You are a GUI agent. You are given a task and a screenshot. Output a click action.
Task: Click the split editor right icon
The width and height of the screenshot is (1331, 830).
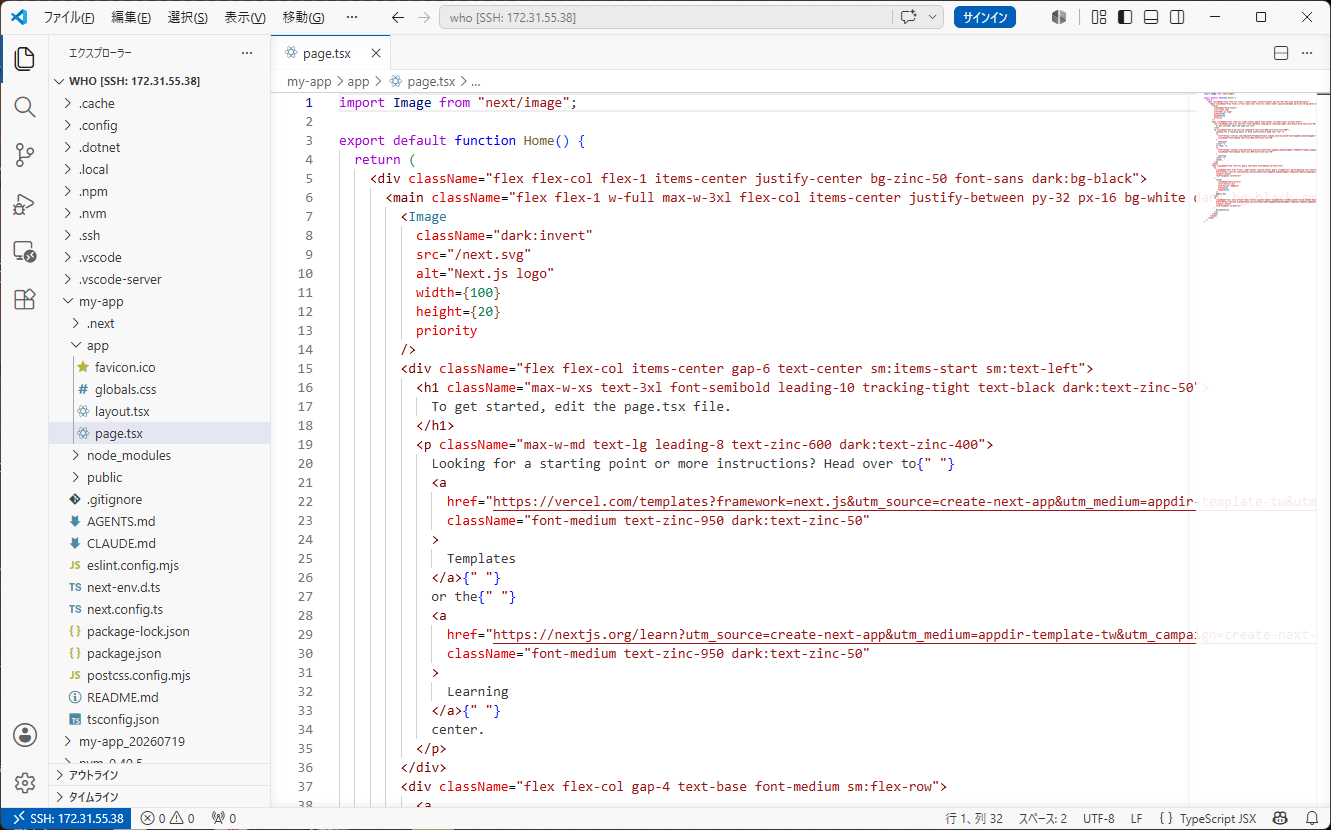pos(1281,53)
